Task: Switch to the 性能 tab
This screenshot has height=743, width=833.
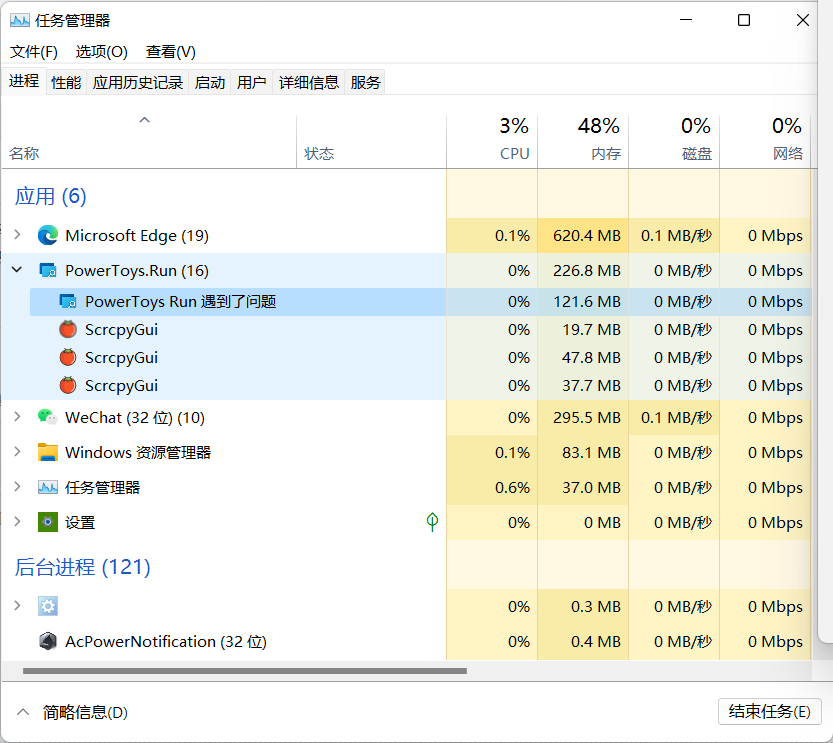Action: 65,82
